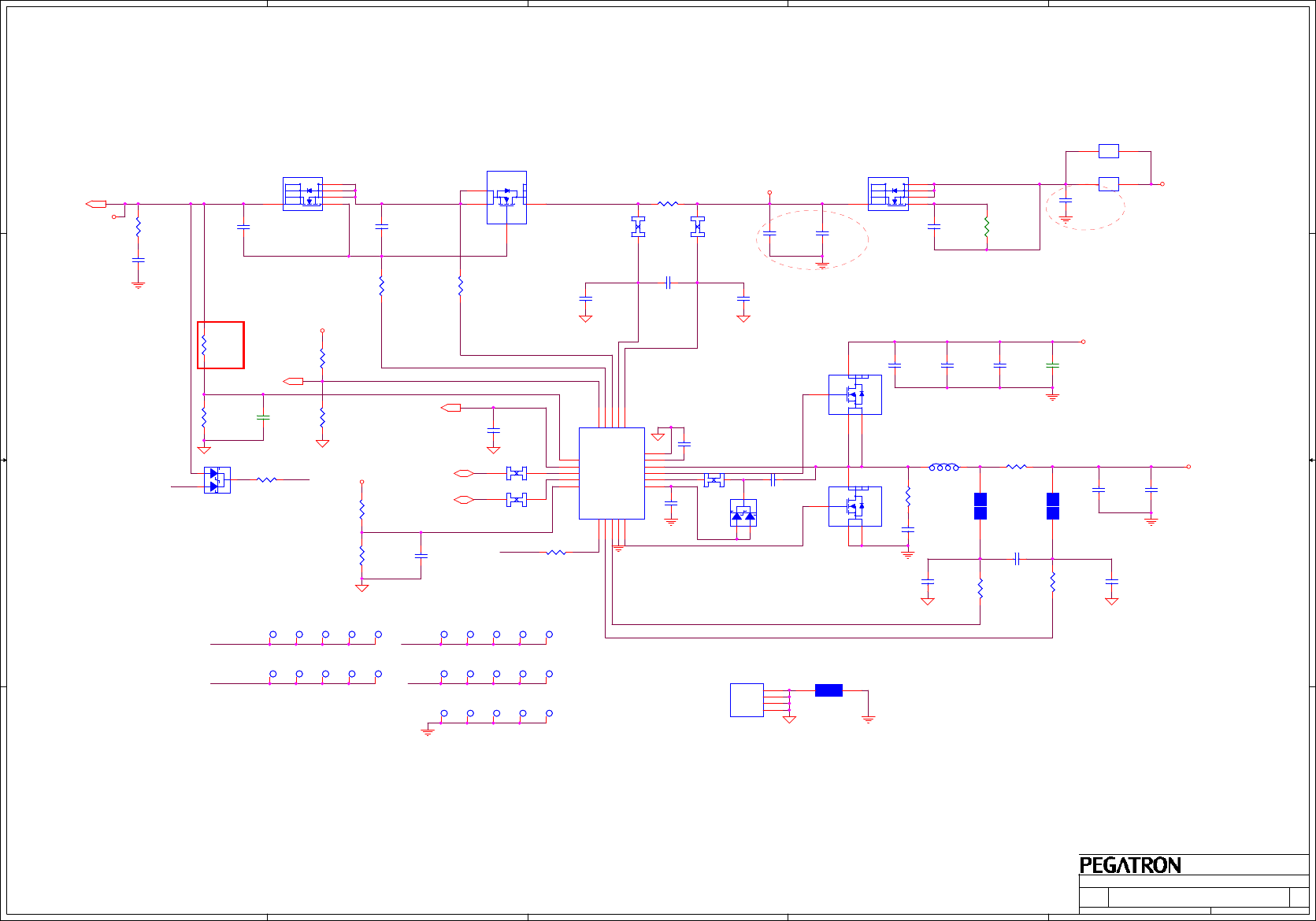Click the ground symbol right of the bottom connector

[x=868, y=719]
